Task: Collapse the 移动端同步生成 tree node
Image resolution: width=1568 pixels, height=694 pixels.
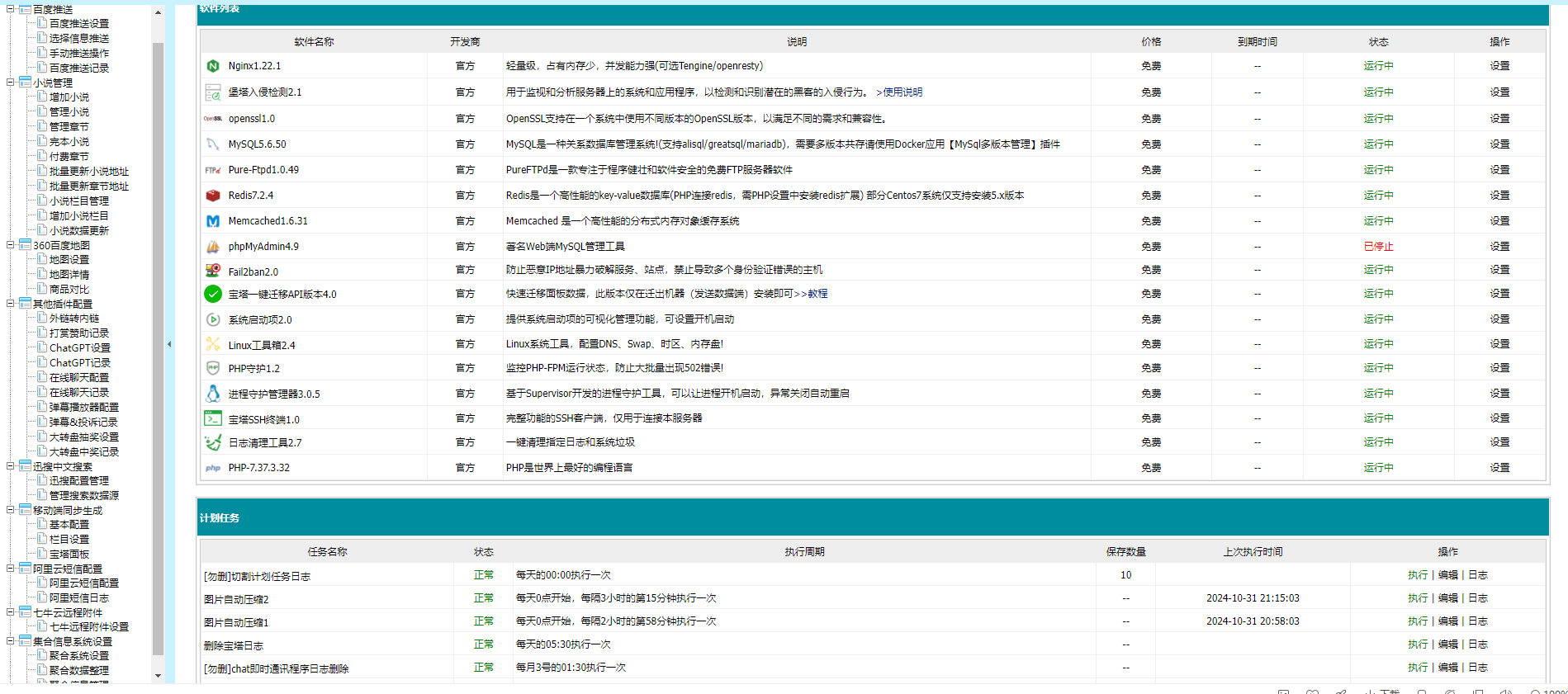Action: click(11, 510)
